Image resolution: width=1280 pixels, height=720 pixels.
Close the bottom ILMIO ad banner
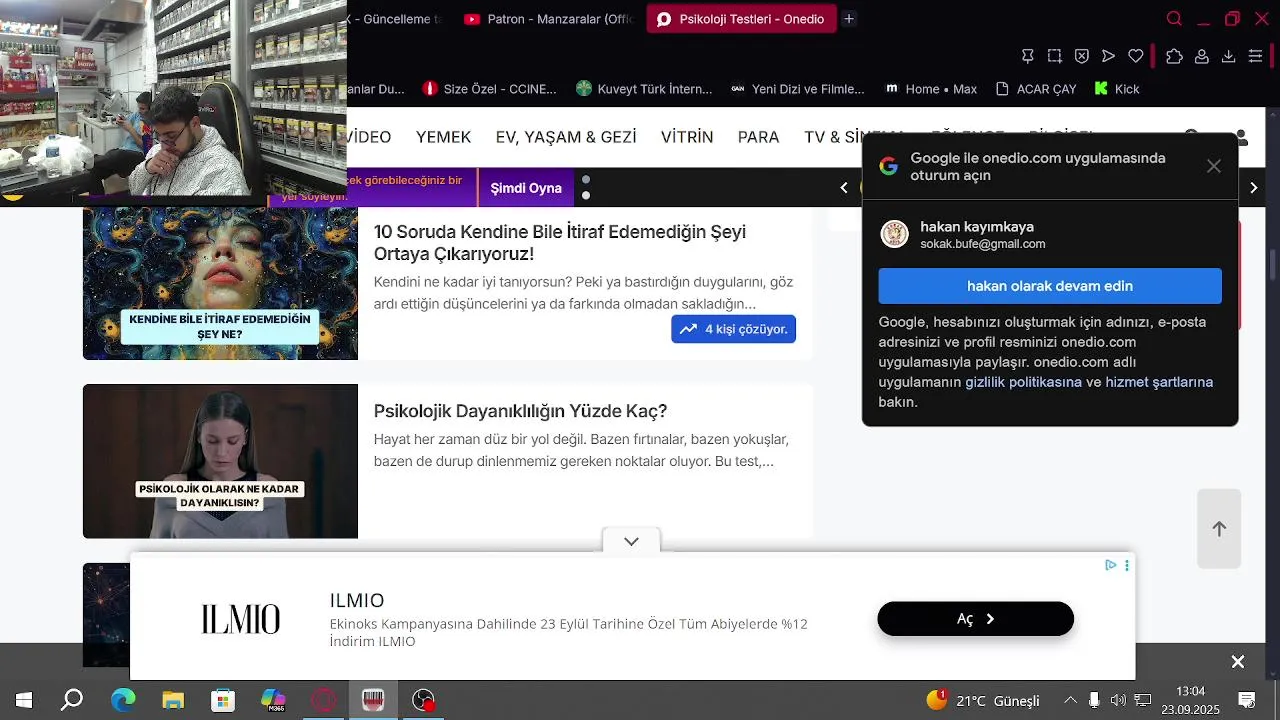pyautogui.click(x=1237, y=662)
